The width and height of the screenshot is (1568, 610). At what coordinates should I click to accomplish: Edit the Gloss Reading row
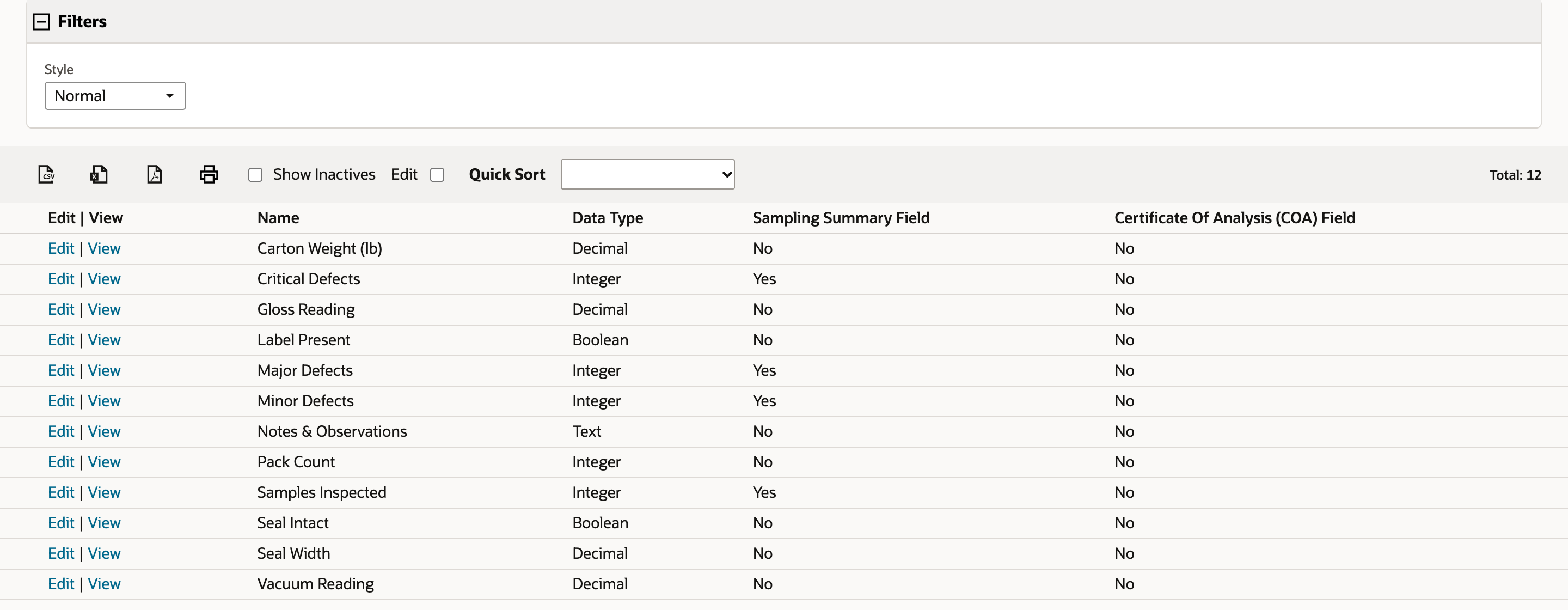(x=61, y=309)
